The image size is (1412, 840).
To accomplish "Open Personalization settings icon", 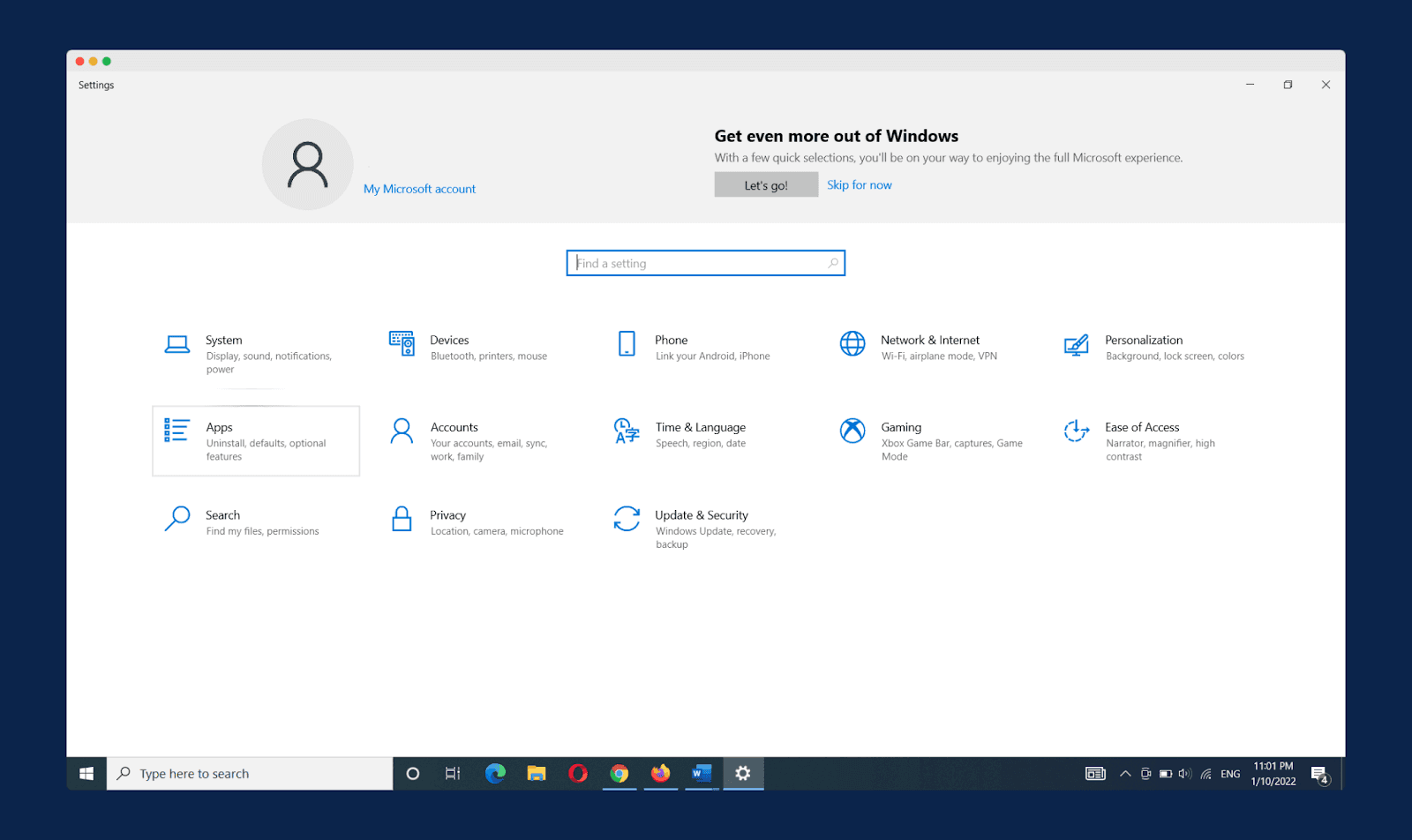I will 1076,345.
